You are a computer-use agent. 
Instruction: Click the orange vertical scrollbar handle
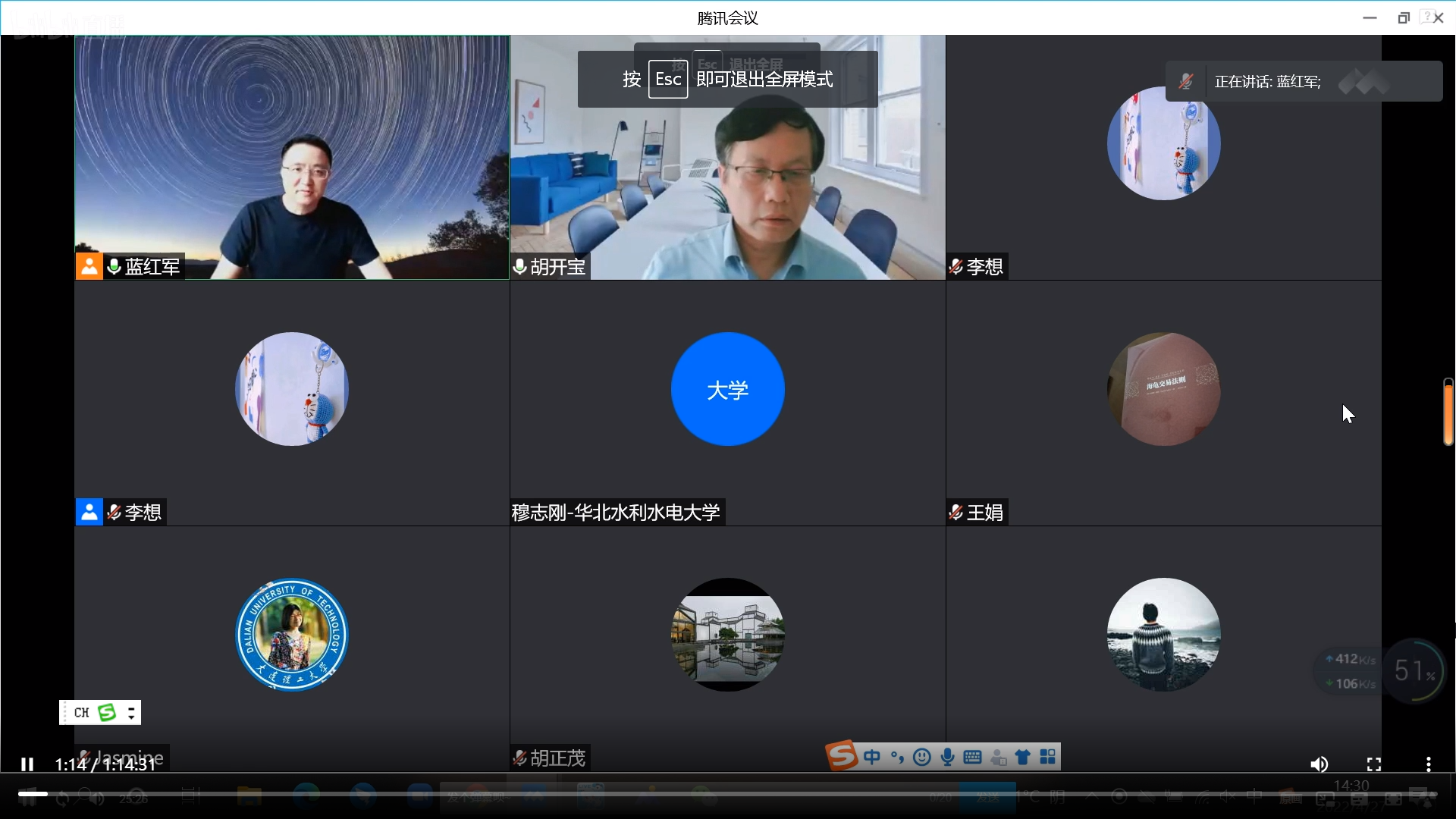(x=1448, y=413)
